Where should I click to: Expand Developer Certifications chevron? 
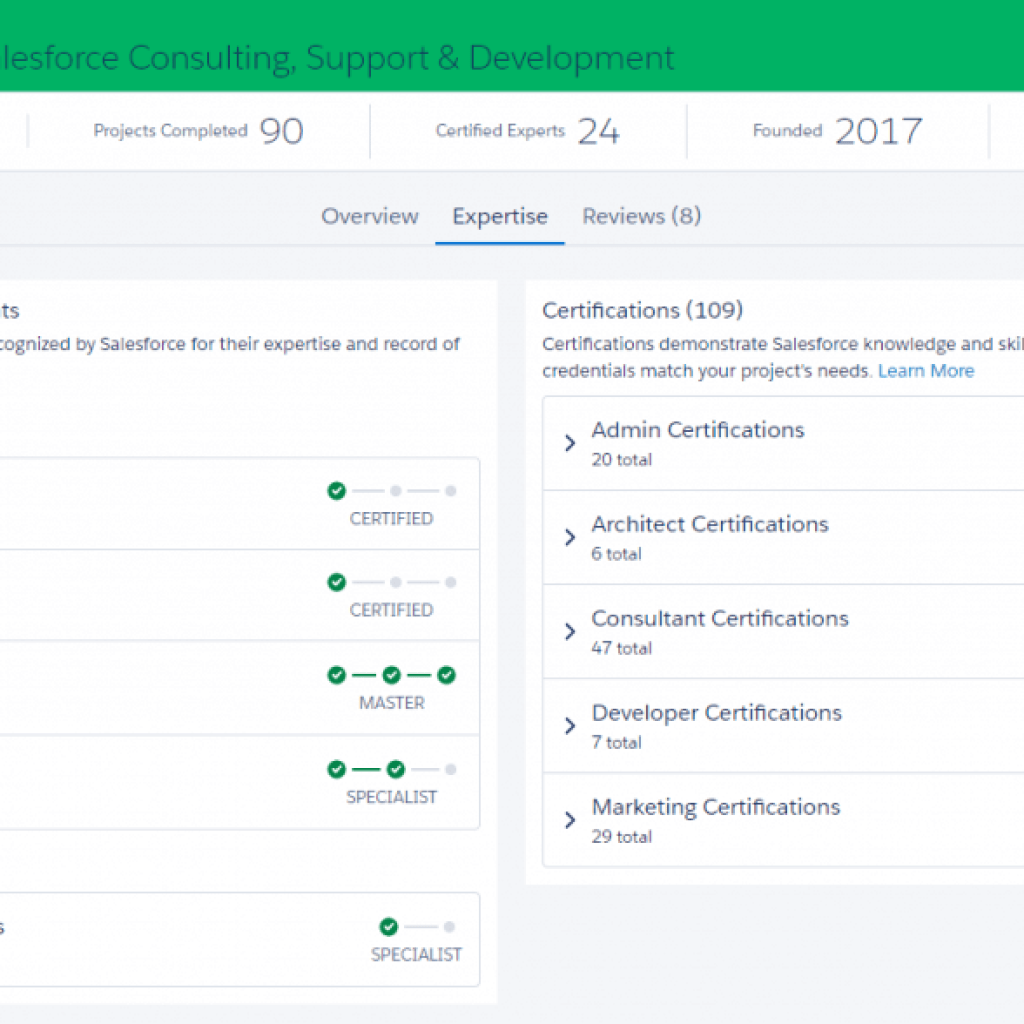point(570,726)
